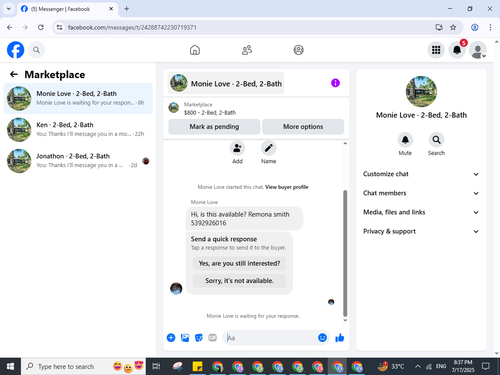Bookmark this page with the star icon

(453, 27)
